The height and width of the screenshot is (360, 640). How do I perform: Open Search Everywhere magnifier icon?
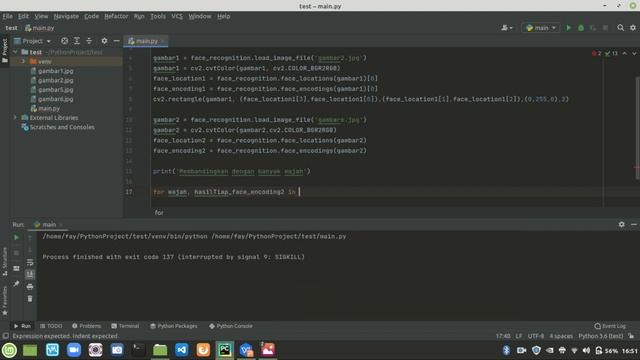tap(620, 28)
